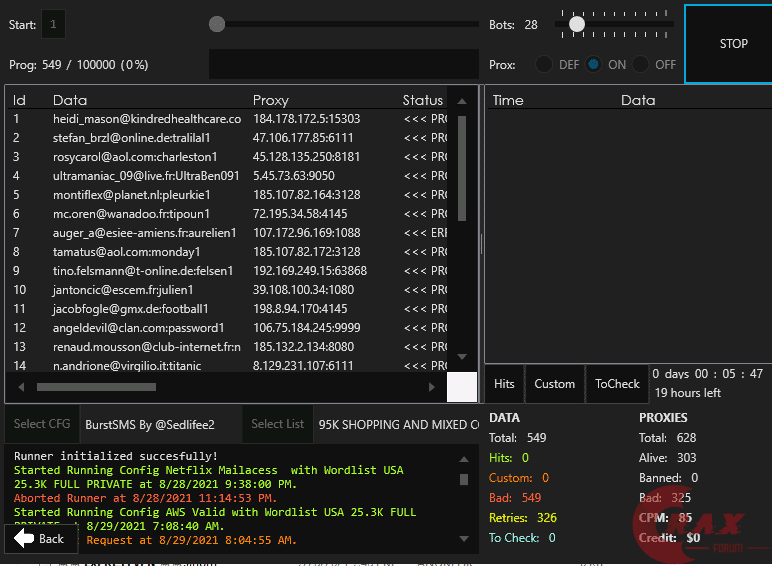Select proxy cell 47.106.177.85:6111
The height and width of the screenshot is (566, 772).
303,138
